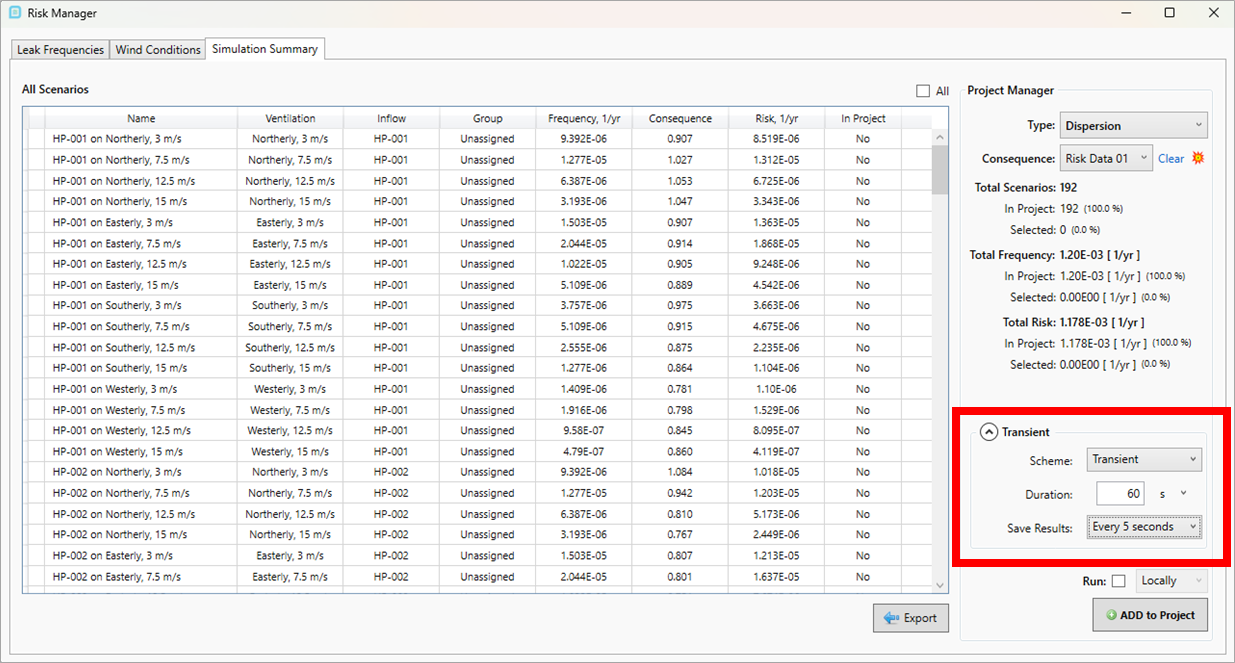This screenshot has width=1235, height=663.
Task: Minimize the Risk Manager window
Action: pos(1125,13)
